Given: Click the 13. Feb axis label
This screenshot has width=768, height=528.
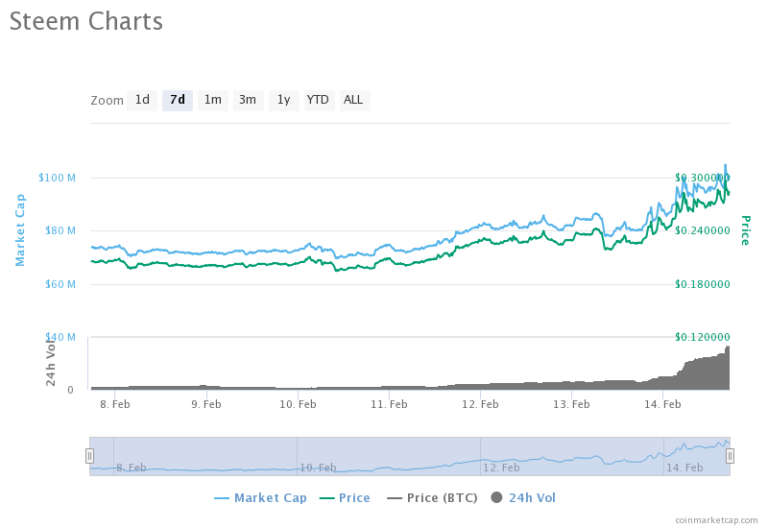Looking at the screenshot, I should [572, 404].
